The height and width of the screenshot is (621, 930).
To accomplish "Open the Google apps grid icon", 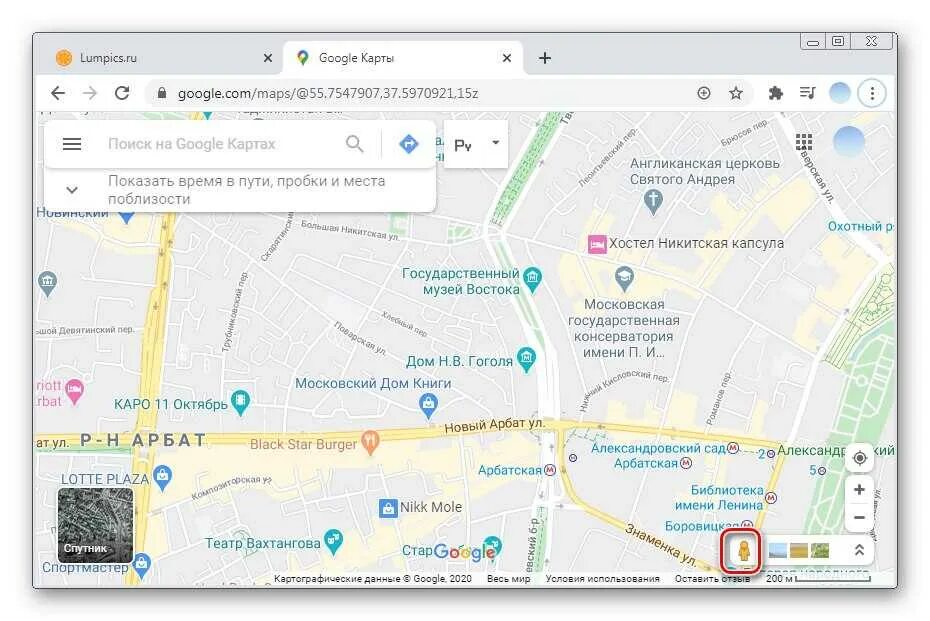I will coord(804,142).
